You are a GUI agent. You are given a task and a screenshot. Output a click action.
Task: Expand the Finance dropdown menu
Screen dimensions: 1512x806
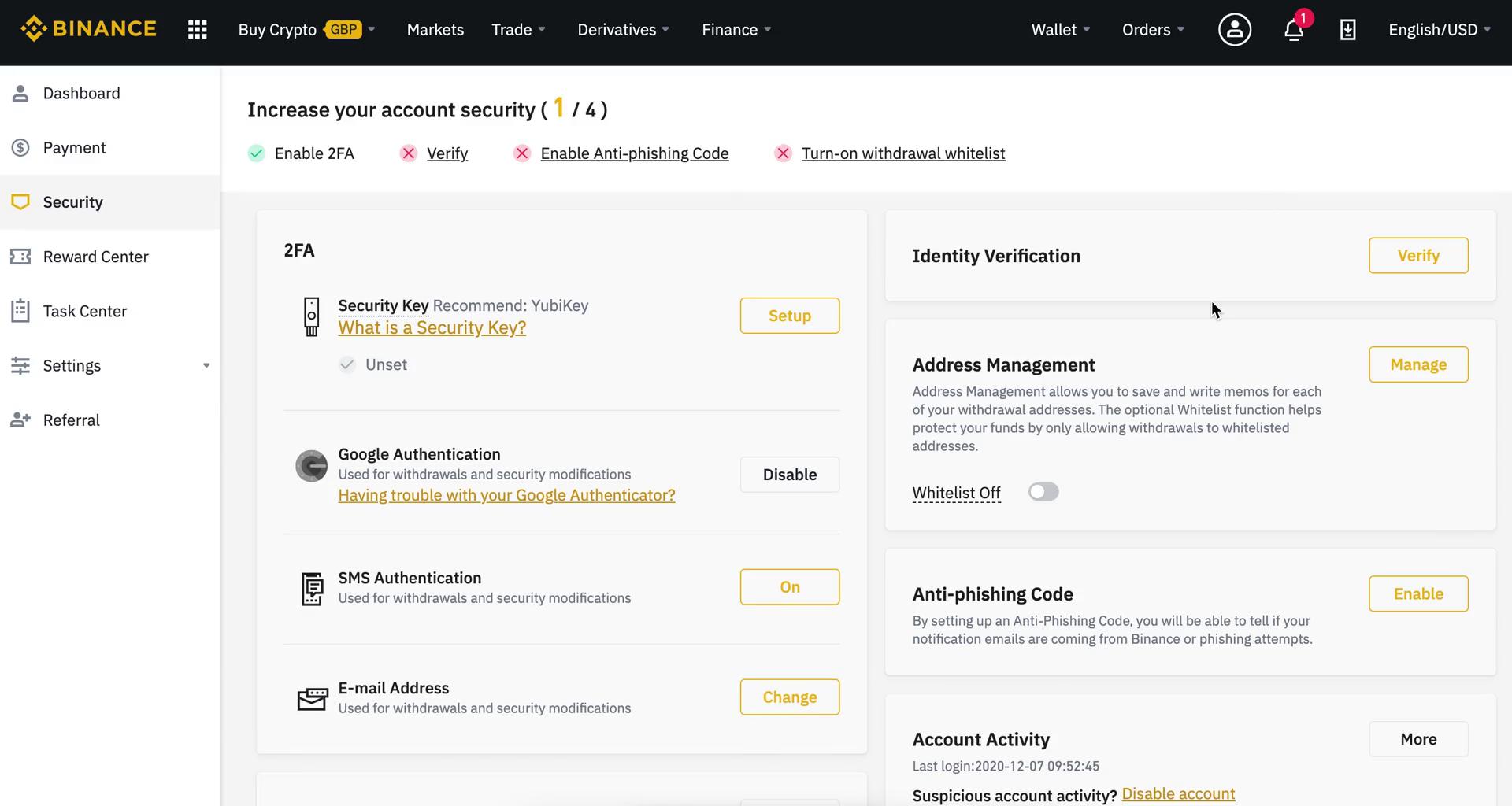736,30
